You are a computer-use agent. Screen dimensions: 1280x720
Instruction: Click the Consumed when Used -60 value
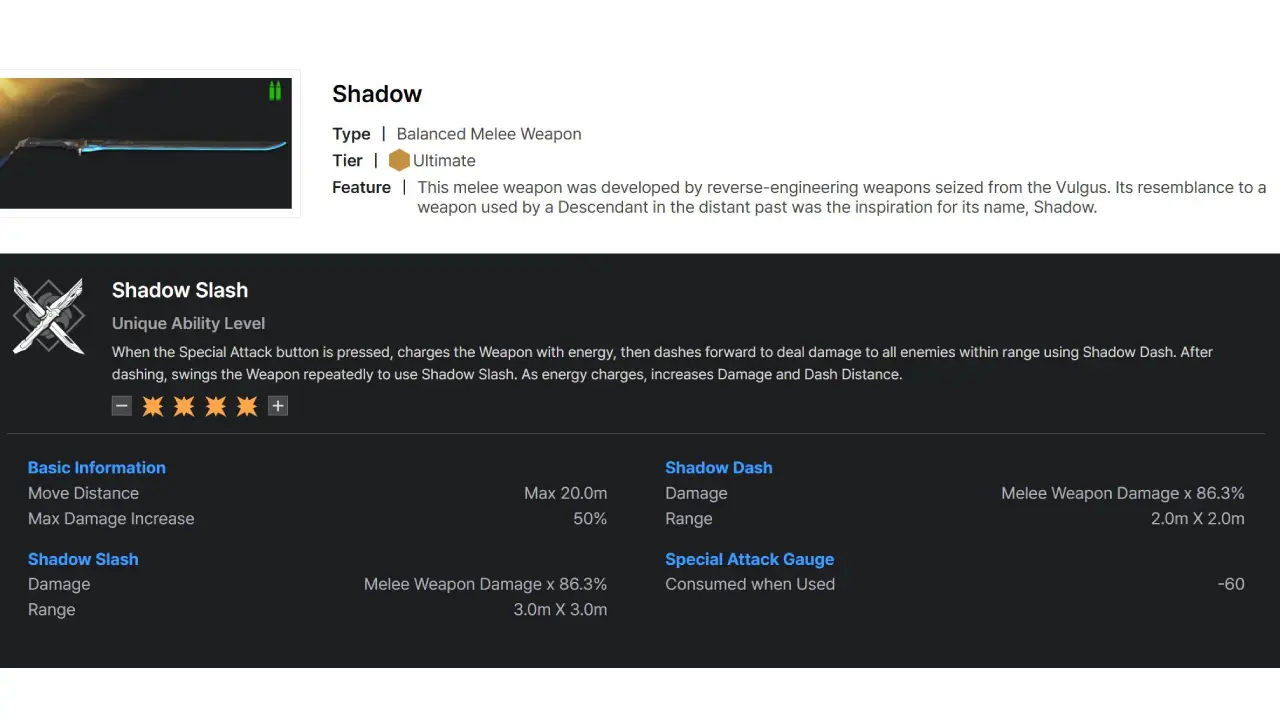point(1231,584)
